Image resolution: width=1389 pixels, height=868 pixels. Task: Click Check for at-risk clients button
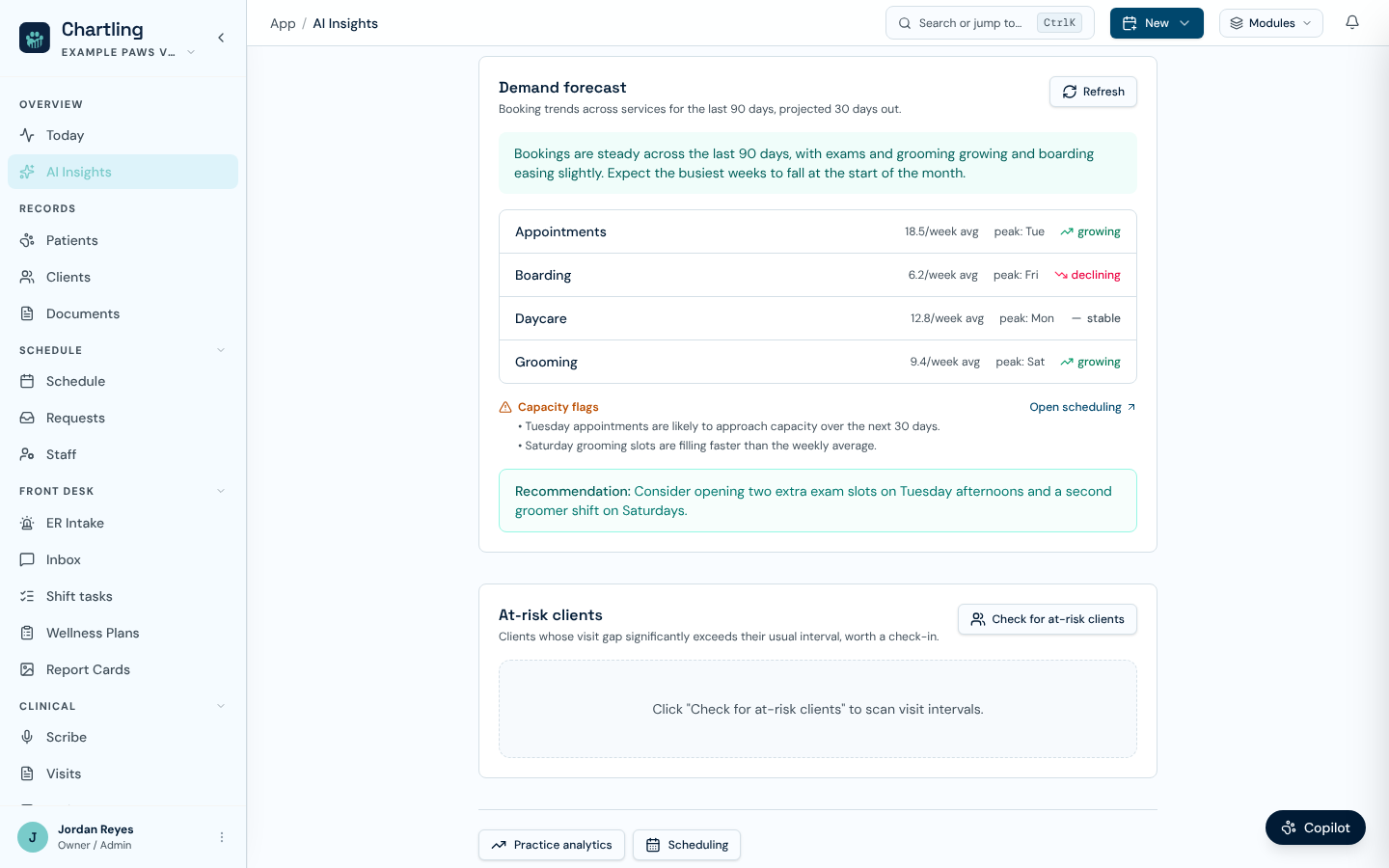click(1048, 619)
